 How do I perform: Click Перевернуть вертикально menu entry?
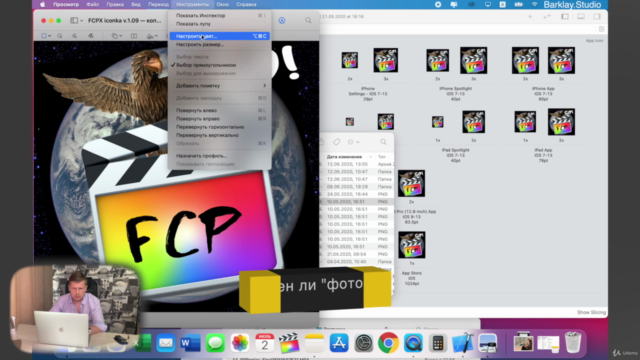coord(220,135)
